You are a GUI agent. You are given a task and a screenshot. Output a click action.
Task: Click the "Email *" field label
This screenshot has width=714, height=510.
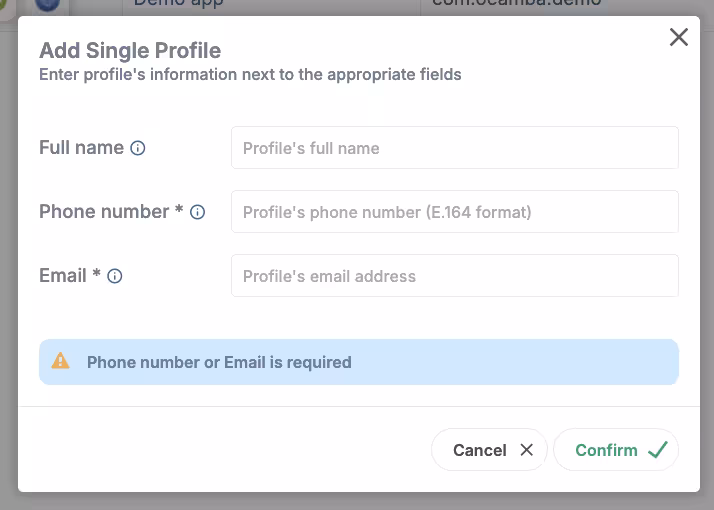[x=70, y=276]
